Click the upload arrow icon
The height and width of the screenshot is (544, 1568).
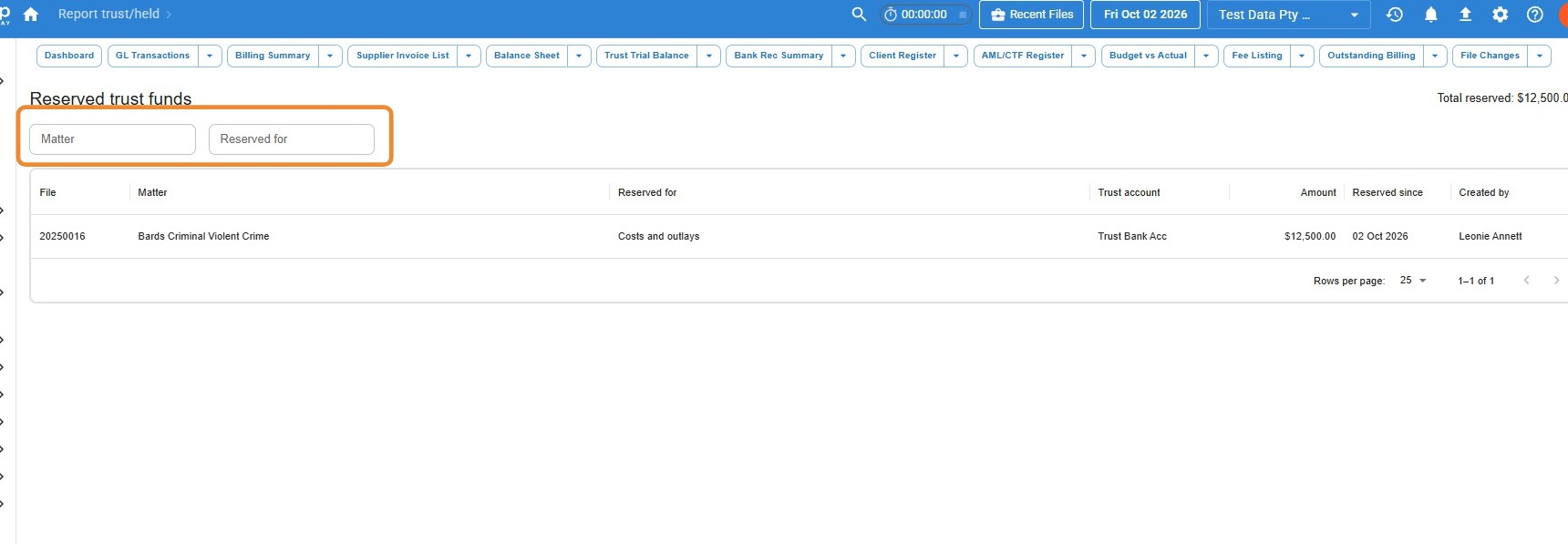1466,15
